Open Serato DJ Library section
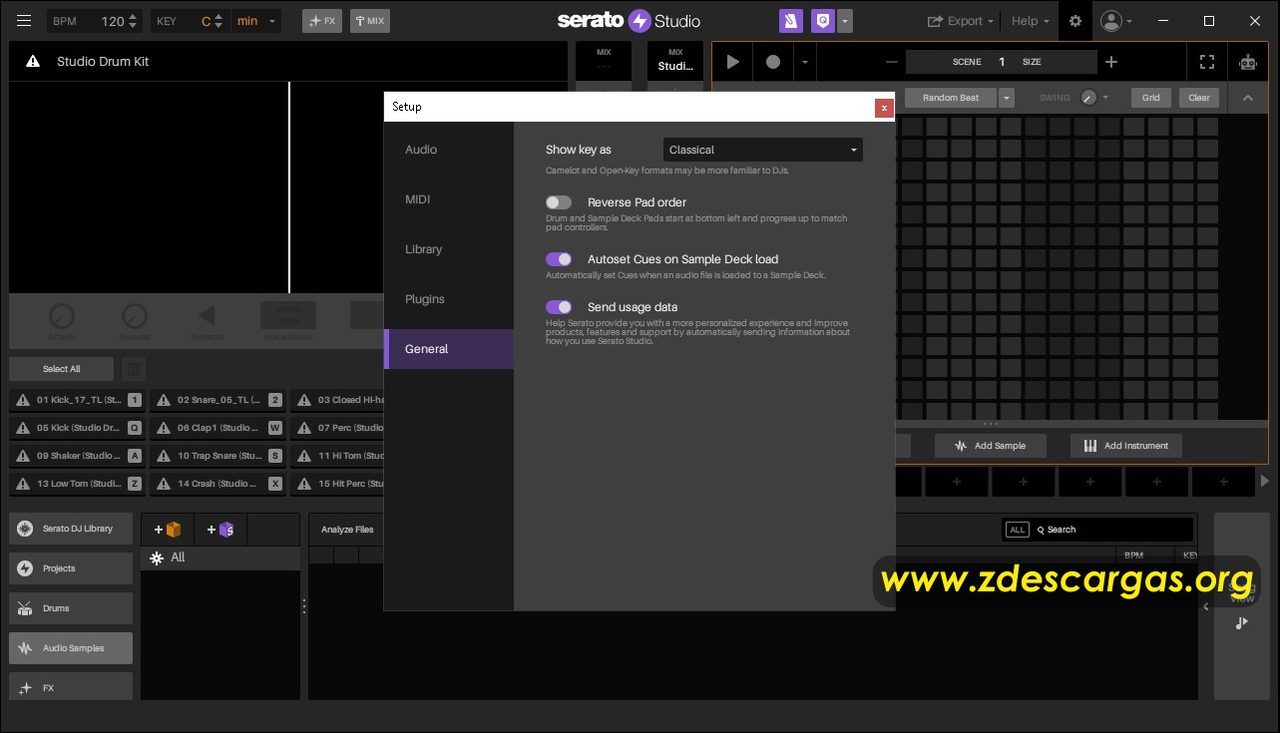 71,529
